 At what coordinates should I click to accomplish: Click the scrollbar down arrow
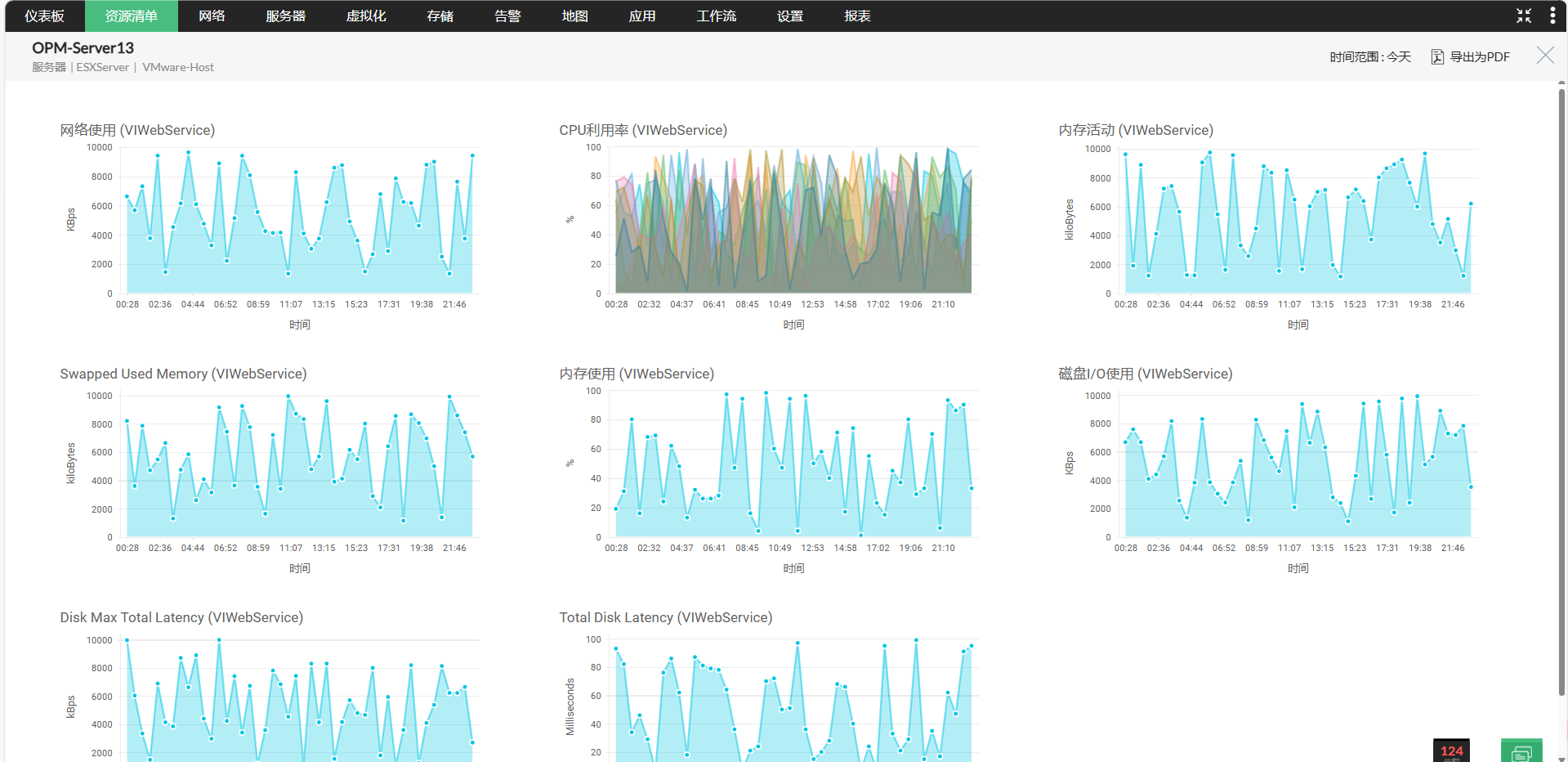(x=1561, y=758)
